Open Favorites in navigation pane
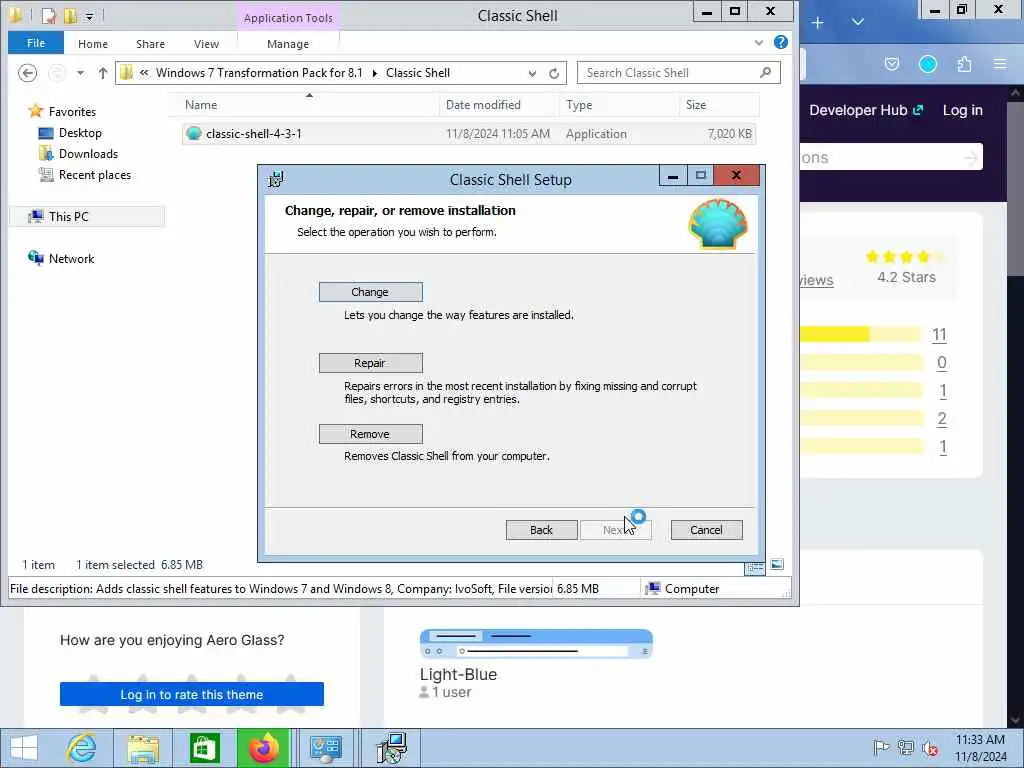The image size is (1024, 768). (x=72, y=112)
